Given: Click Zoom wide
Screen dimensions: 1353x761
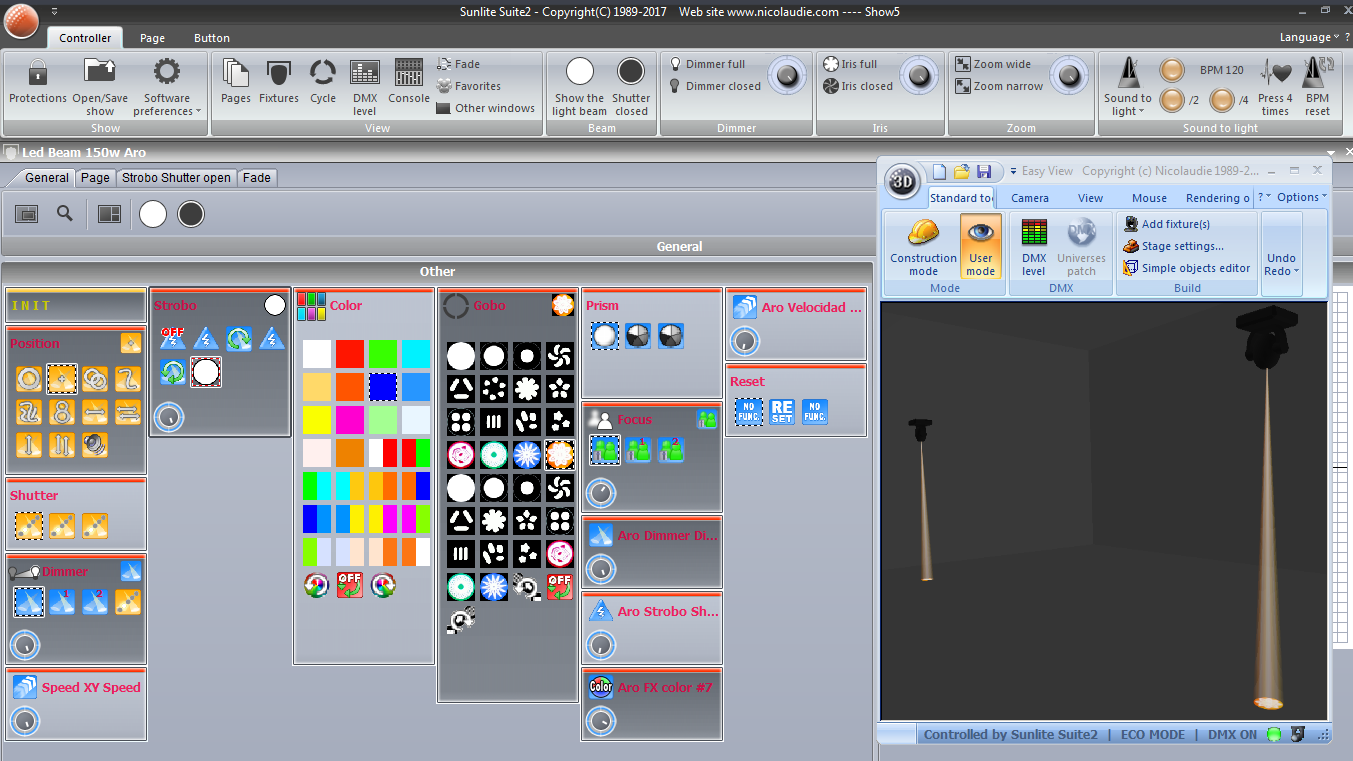Looking at the screenshot, I should coord(993,64).
